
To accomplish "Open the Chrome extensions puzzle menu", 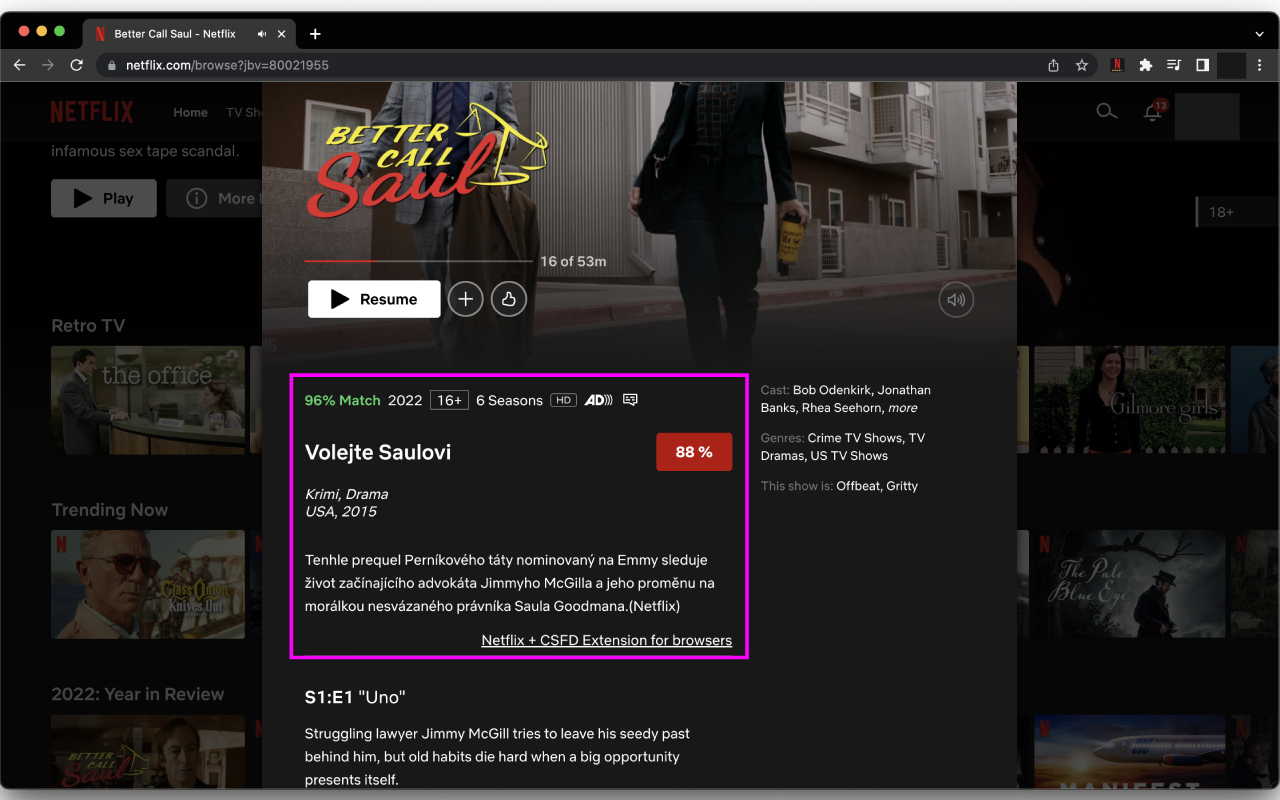I will [1146, 65].
